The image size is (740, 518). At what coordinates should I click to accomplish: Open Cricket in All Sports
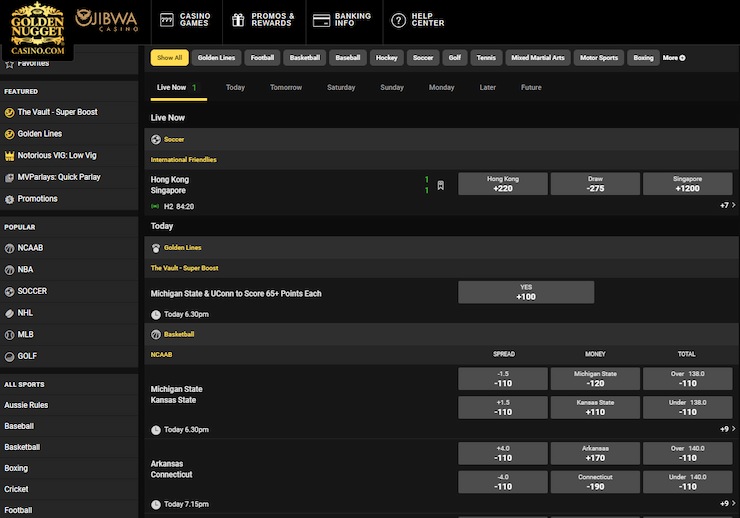point(17,489)
